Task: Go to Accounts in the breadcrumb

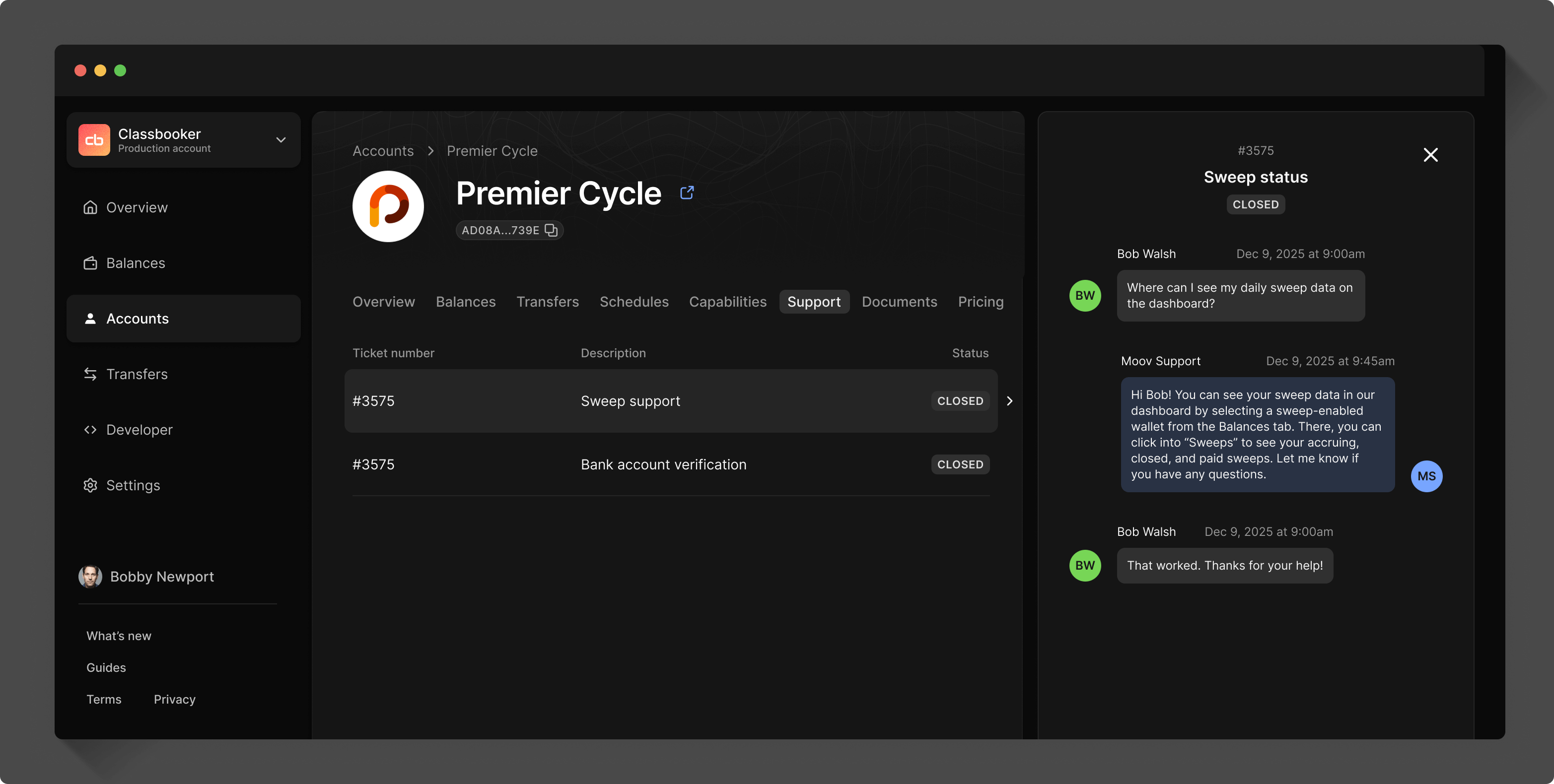Action: coord(383,151)
